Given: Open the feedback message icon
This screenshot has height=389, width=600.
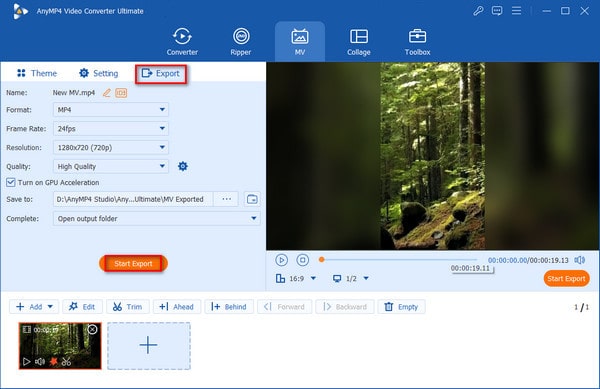Looking at the screenshot, I should [497, 11].
